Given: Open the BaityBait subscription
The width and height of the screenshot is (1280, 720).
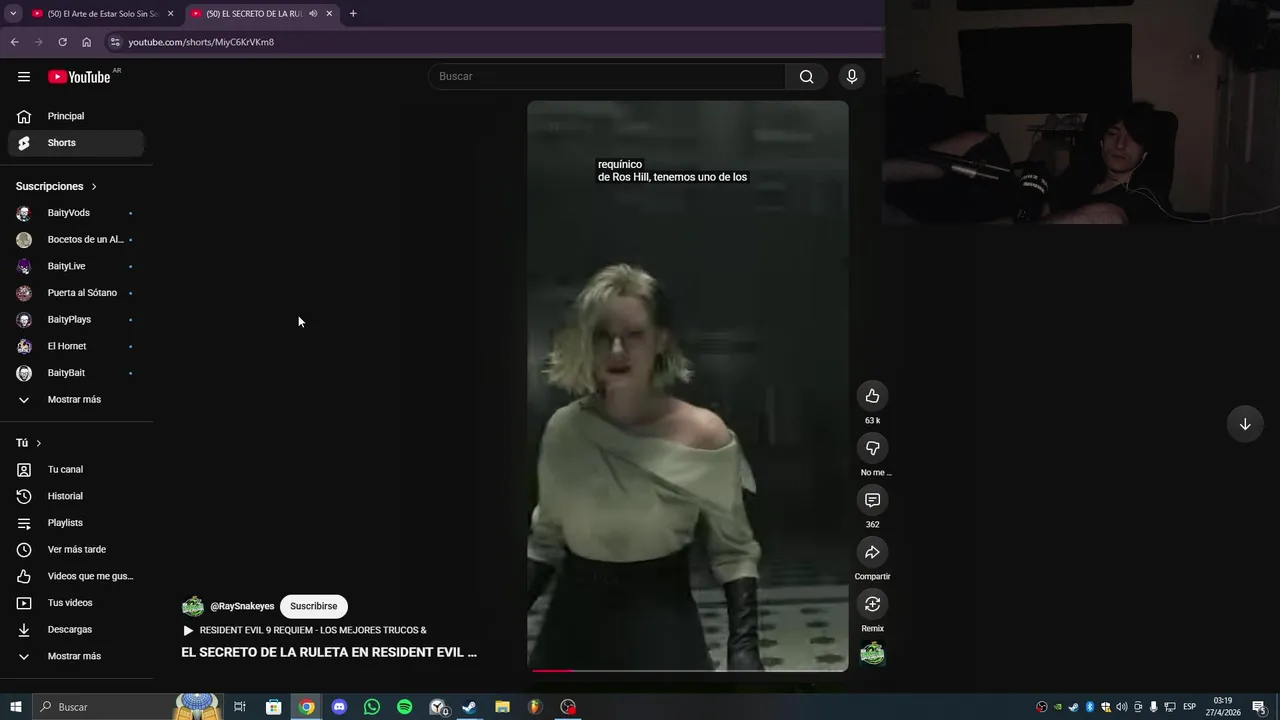Looking at the screenshot, I should (x=76, y=373).
